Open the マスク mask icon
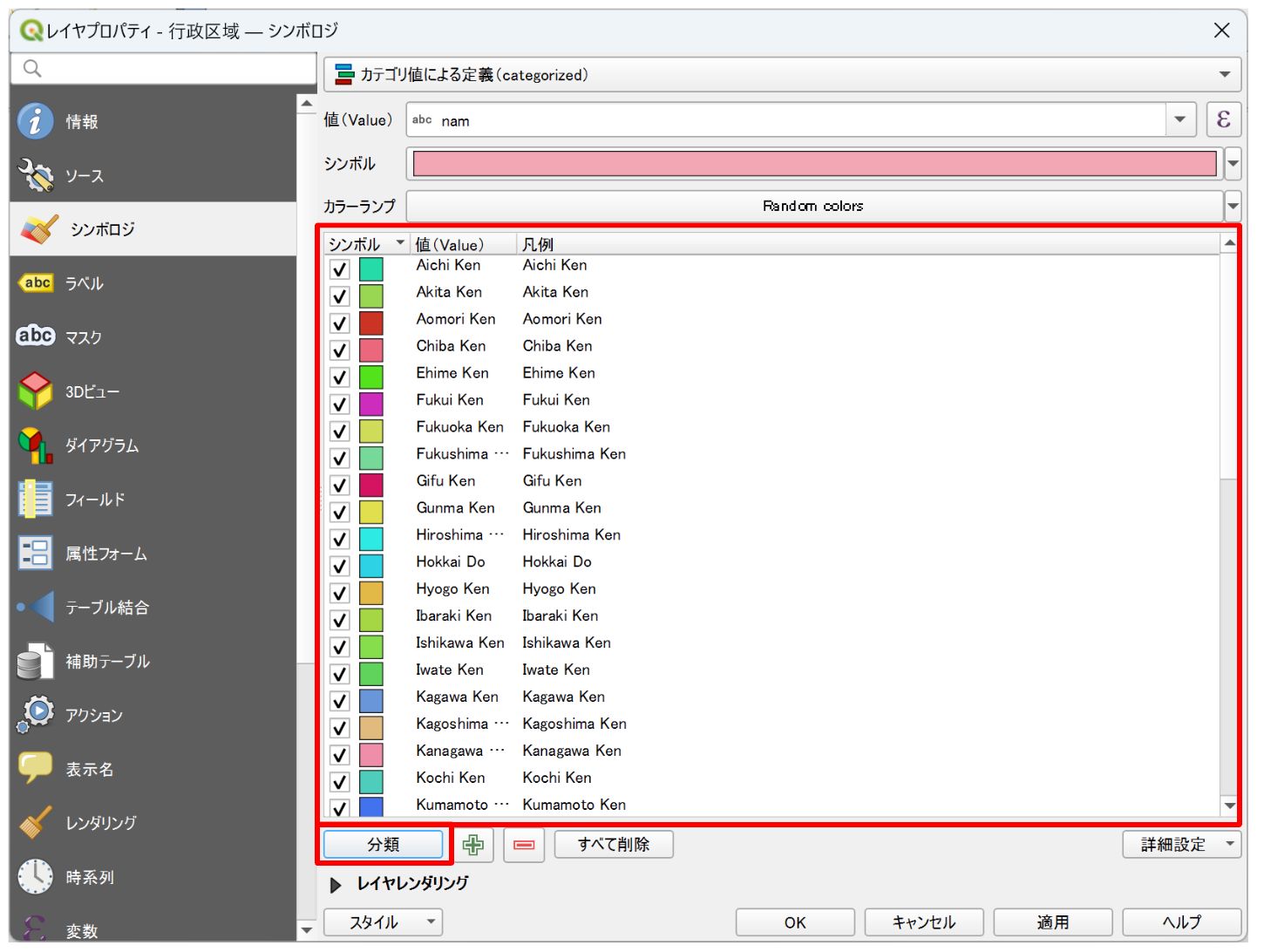 point(36,337)
